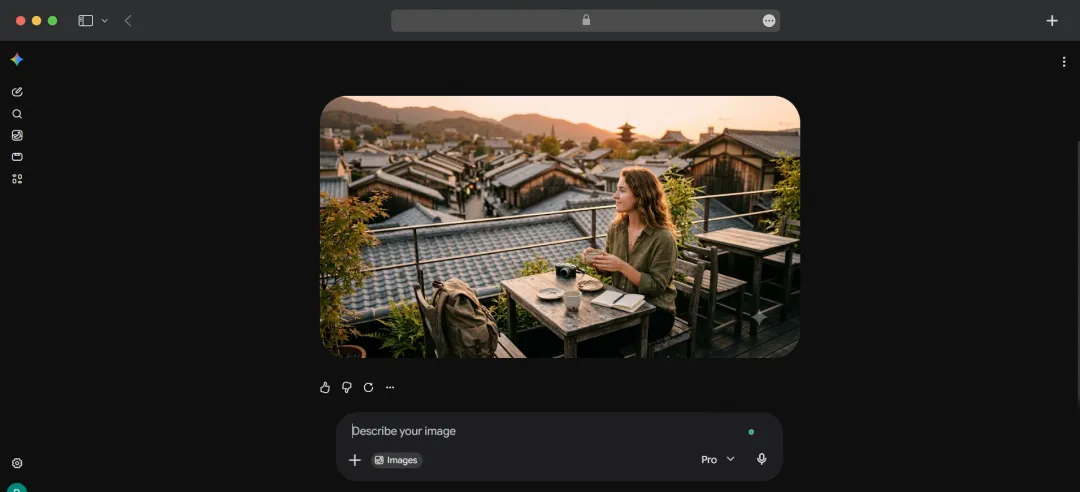Open the account avatar at bottom left
Screen dimensions: 1080x492
17,487
